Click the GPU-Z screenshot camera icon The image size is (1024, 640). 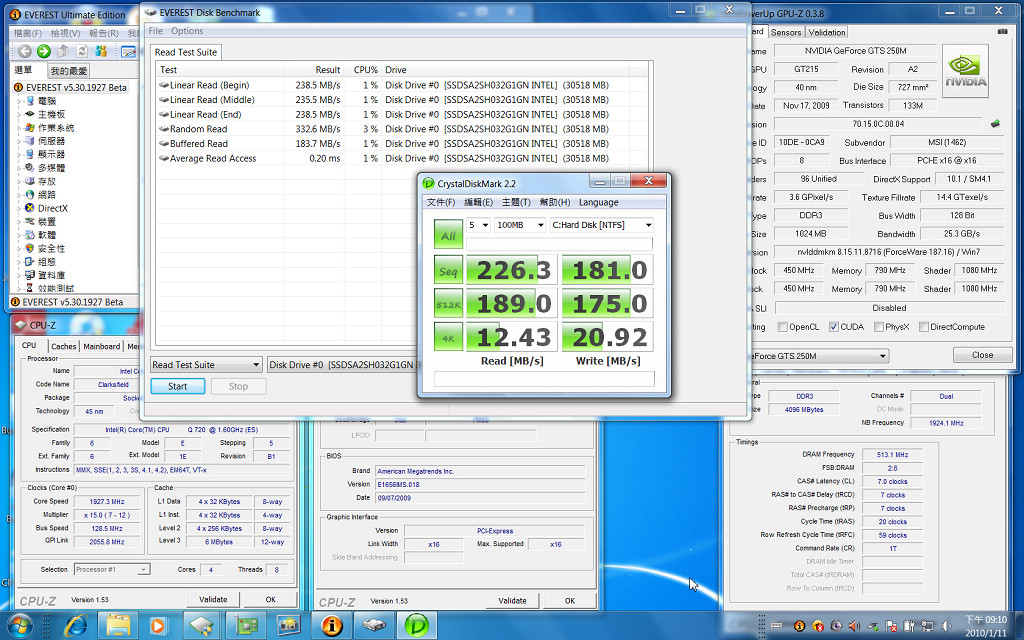(x=1003, y=31)
